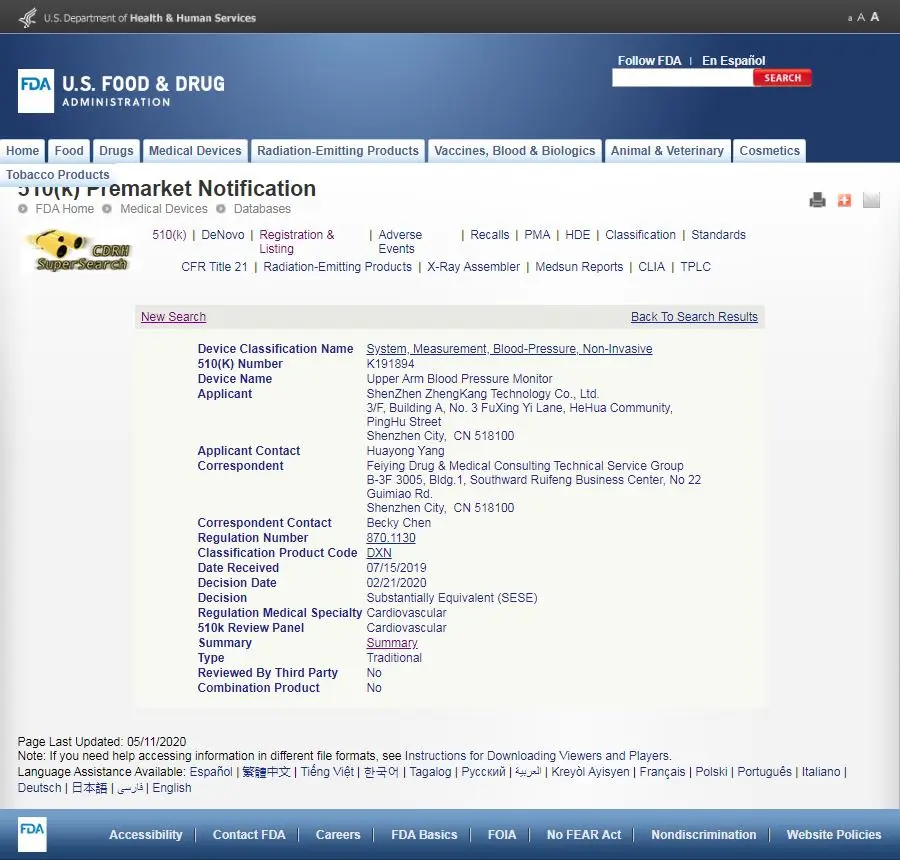Open the Summary document link
The width and height of the screenshot is (900, 860).
click(x=392, y=643)
